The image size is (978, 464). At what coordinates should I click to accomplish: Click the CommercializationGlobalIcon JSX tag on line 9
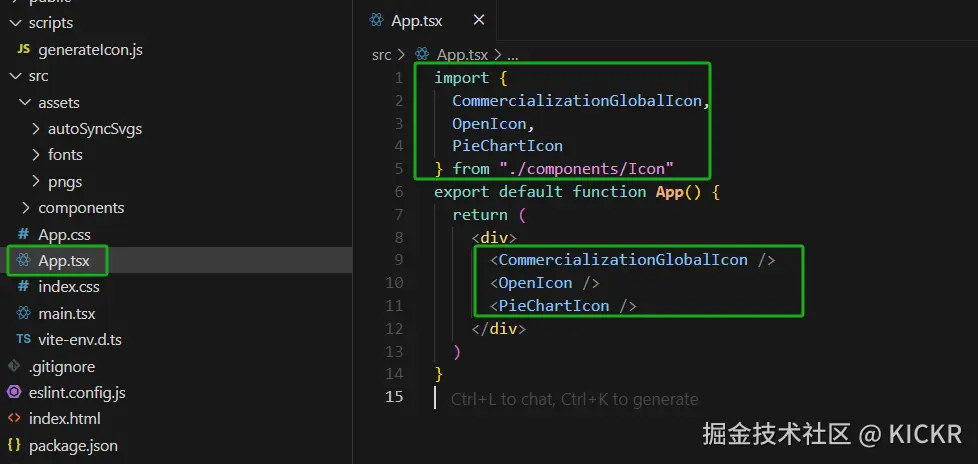[x=632, y=259]
